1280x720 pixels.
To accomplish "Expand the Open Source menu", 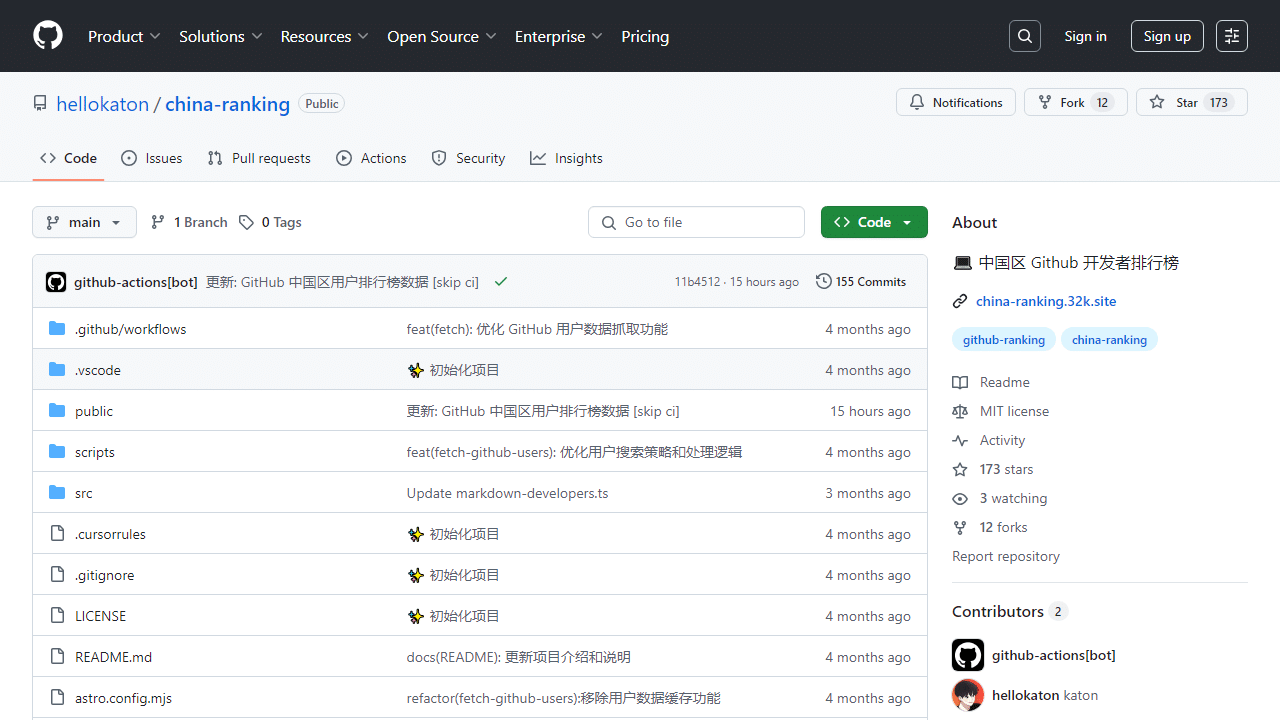I will tap(442, 36).
